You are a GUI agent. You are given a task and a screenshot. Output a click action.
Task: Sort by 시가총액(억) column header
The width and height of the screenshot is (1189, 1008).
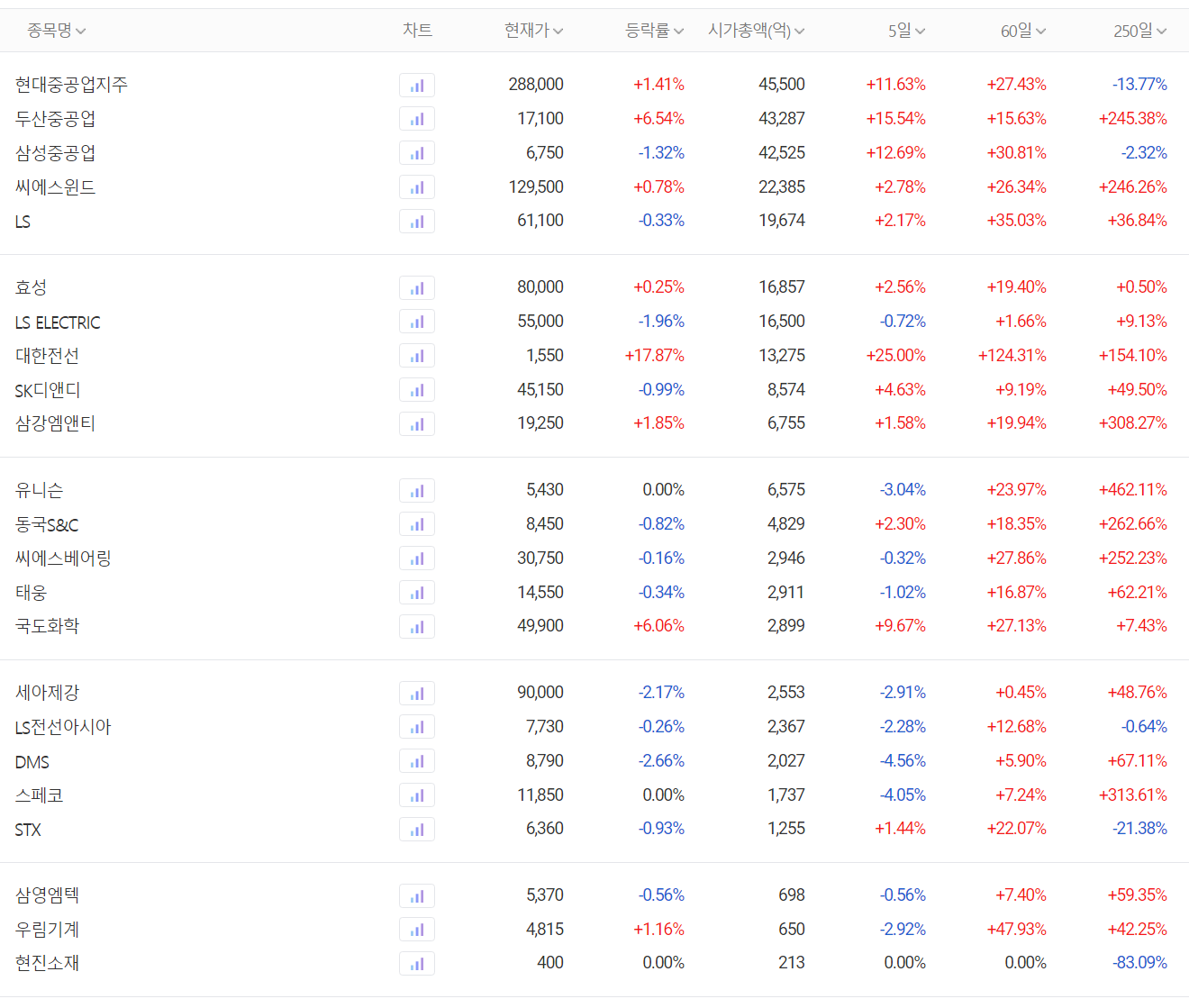coord(757,31)
